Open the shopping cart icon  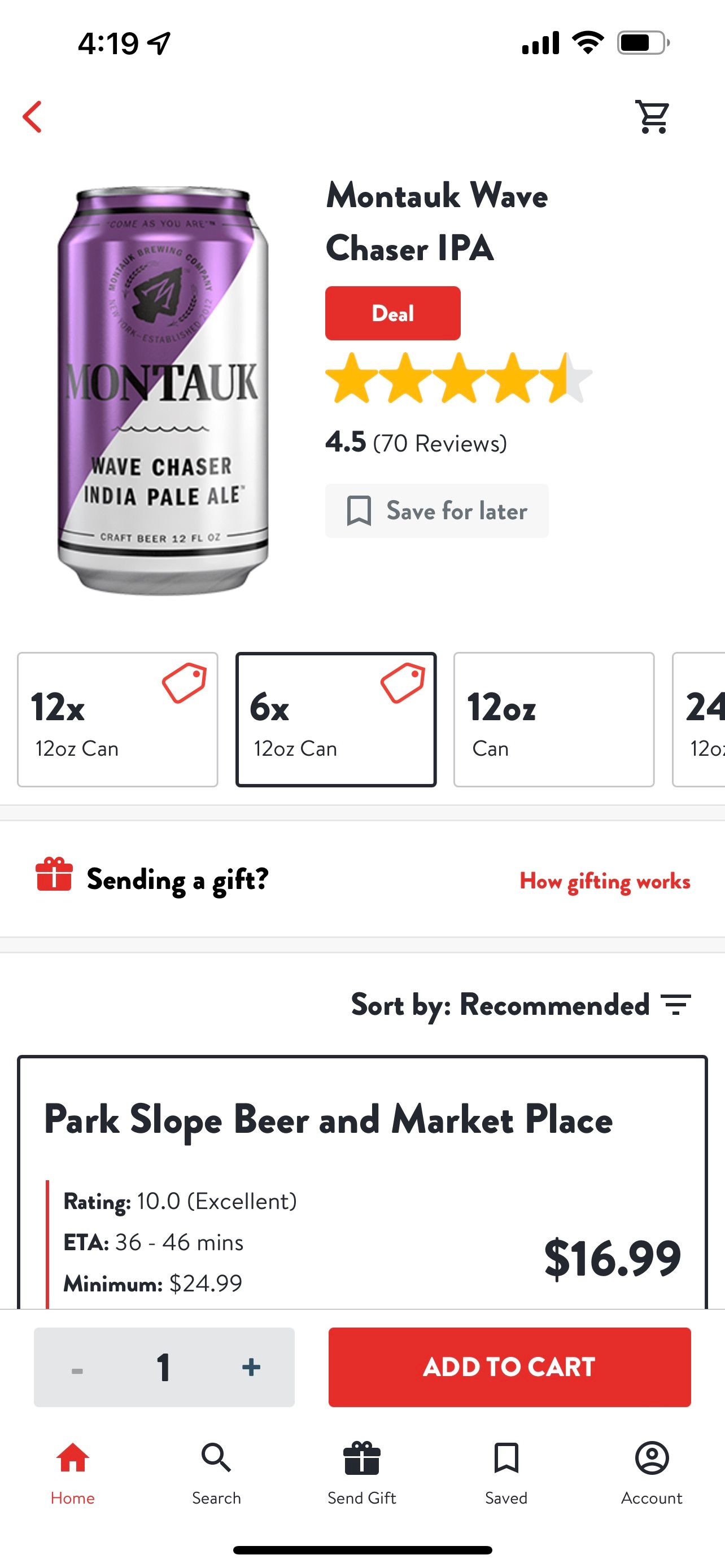pyautogui.click(x=653, y=116)
